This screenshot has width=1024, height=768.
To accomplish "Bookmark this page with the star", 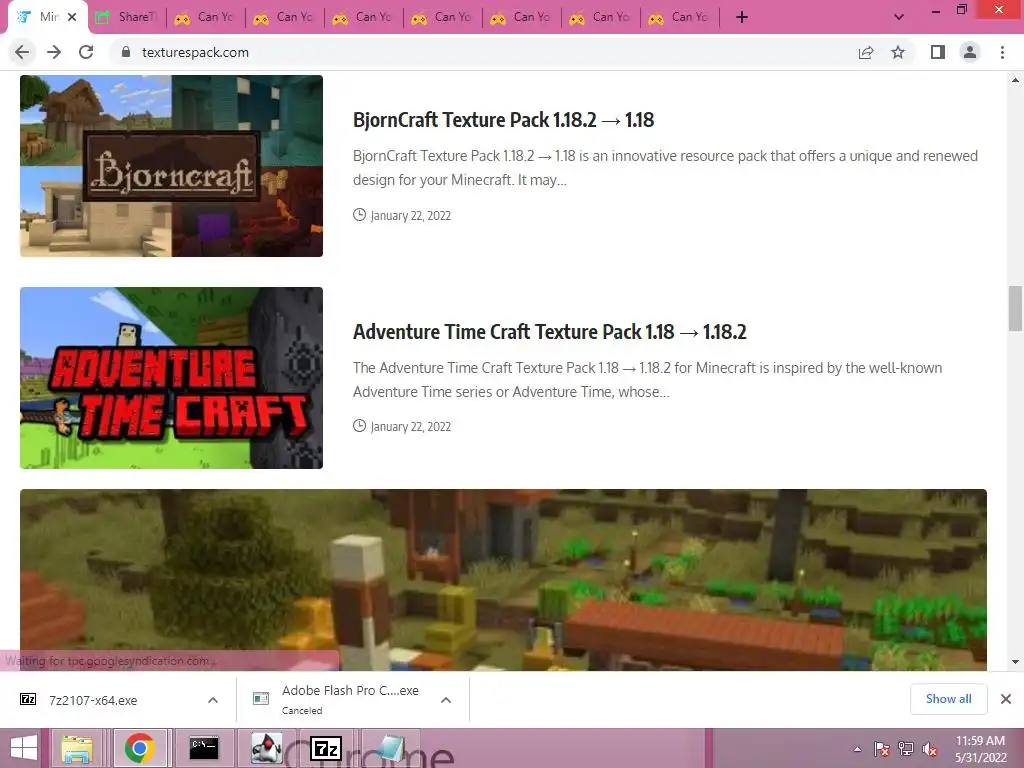I will (x=898, y=52).
